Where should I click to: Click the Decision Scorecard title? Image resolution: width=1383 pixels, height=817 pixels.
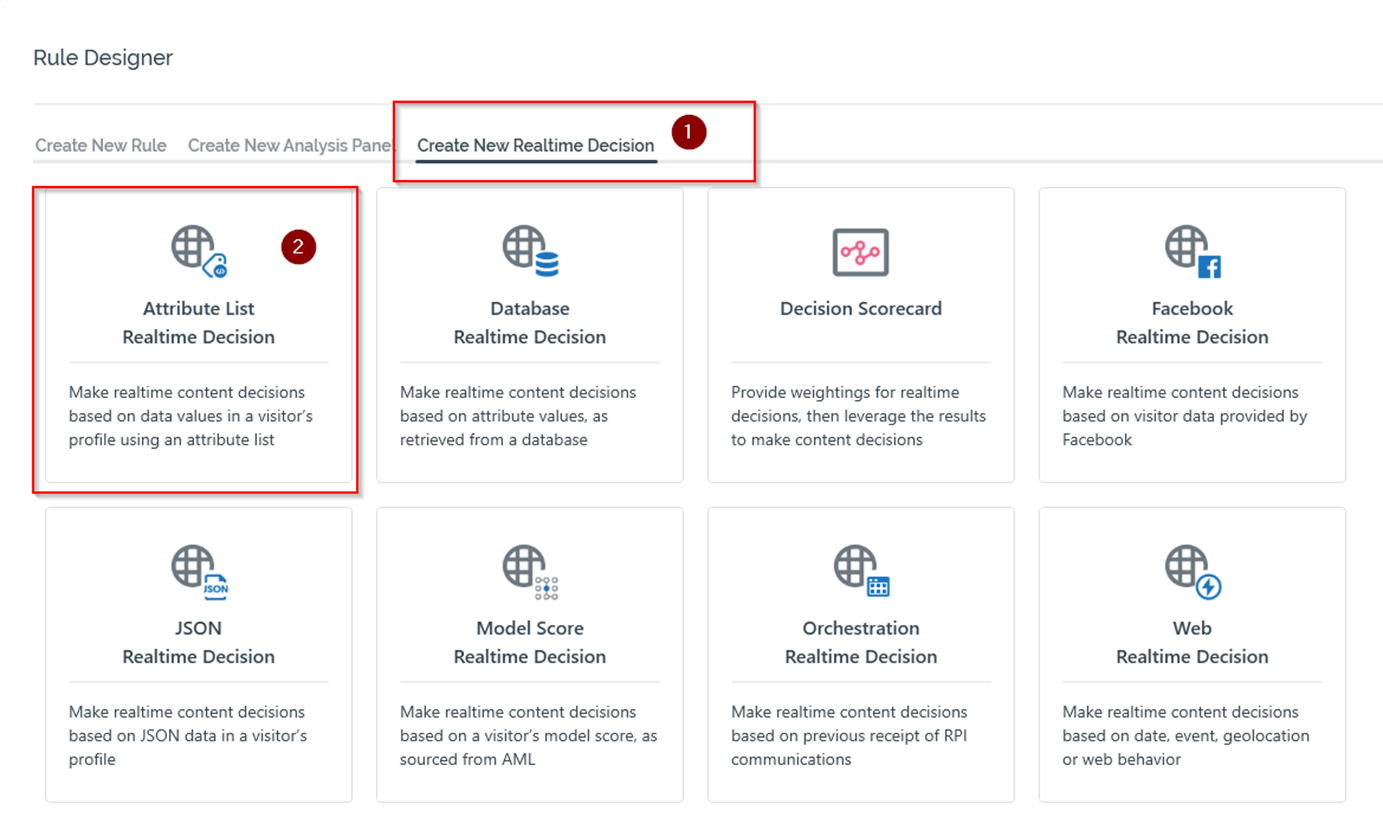tap(860, 309)
